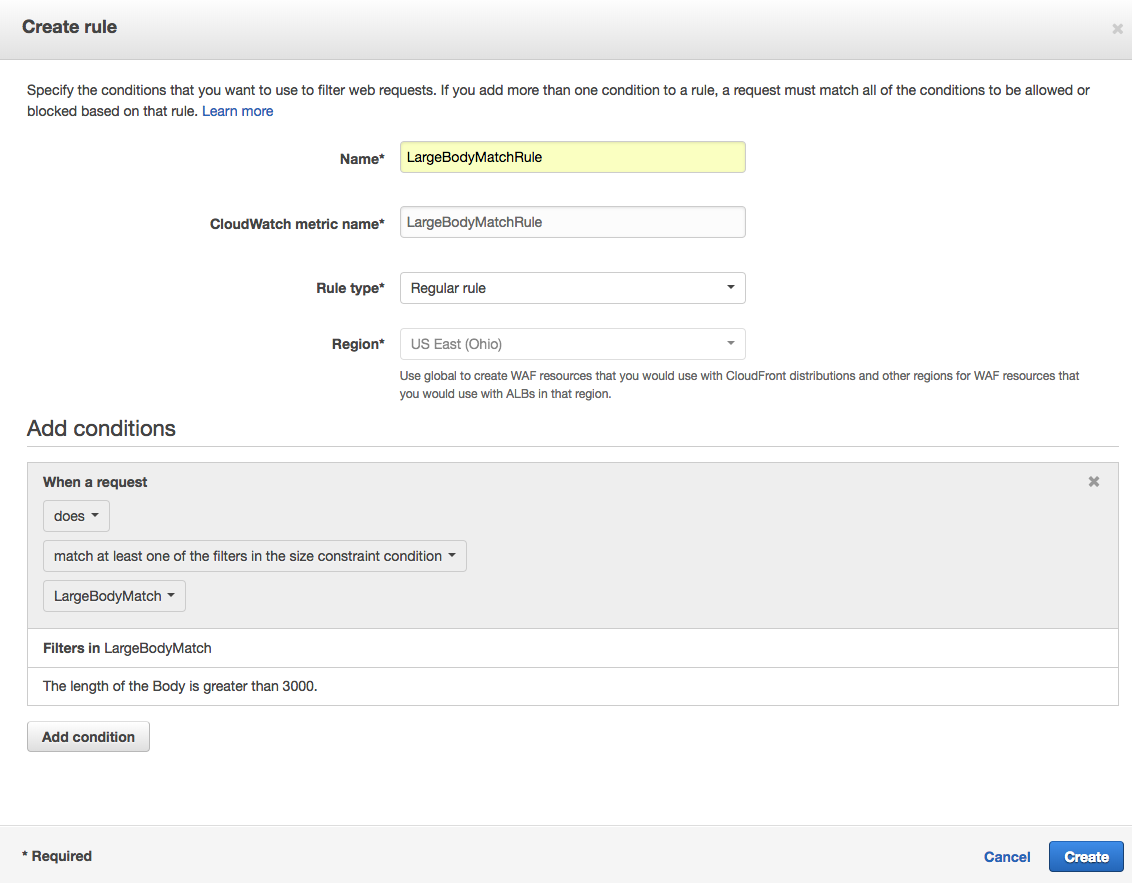This screenshot has width=1132, height=883.
Task: Focus the CloudWatch metric name field
Action: point(572,222)
